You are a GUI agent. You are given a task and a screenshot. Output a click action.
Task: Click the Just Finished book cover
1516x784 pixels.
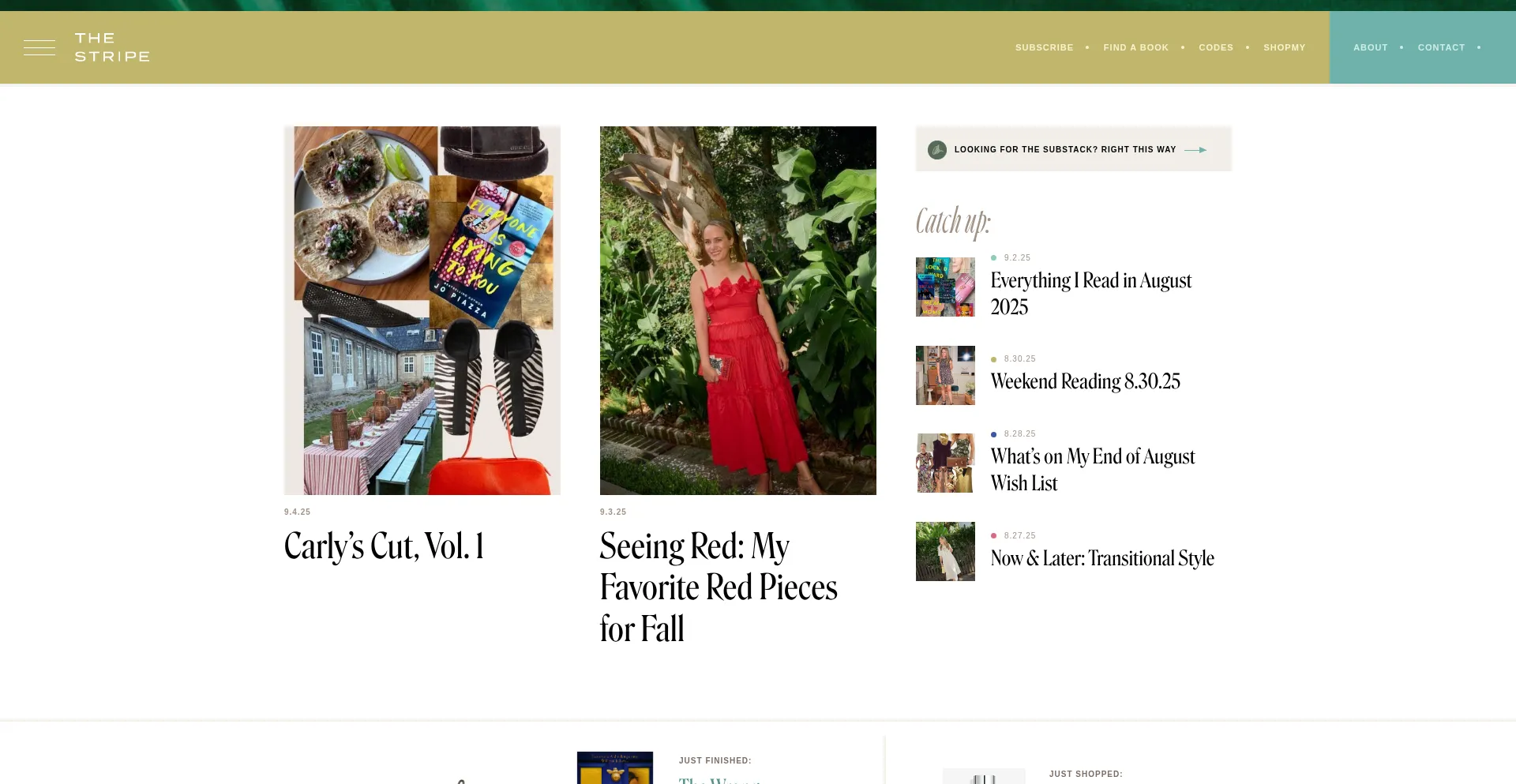coord(615,767)
